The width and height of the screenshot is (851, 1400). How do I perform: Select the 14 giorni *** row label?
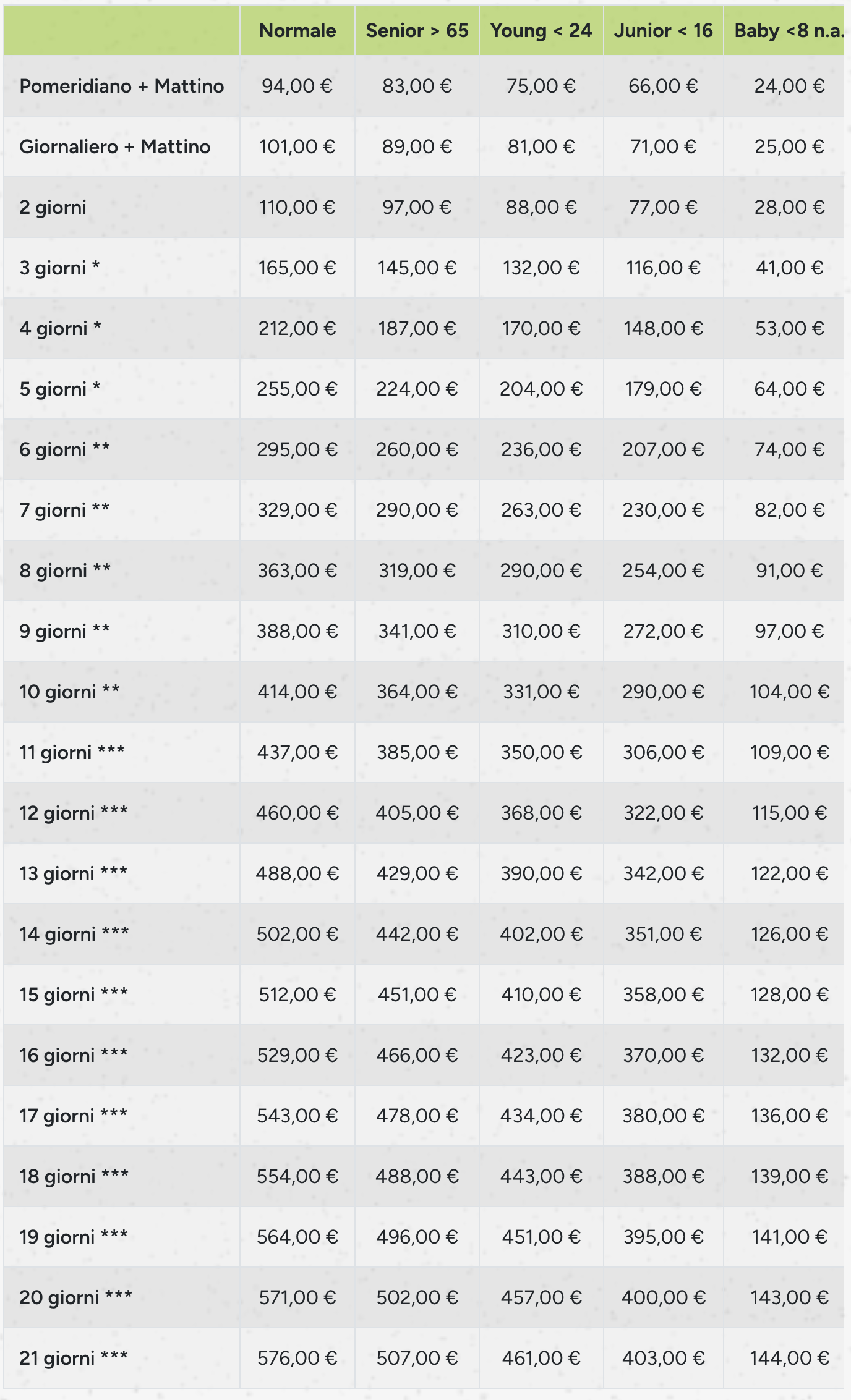click(x=74, y=934)
